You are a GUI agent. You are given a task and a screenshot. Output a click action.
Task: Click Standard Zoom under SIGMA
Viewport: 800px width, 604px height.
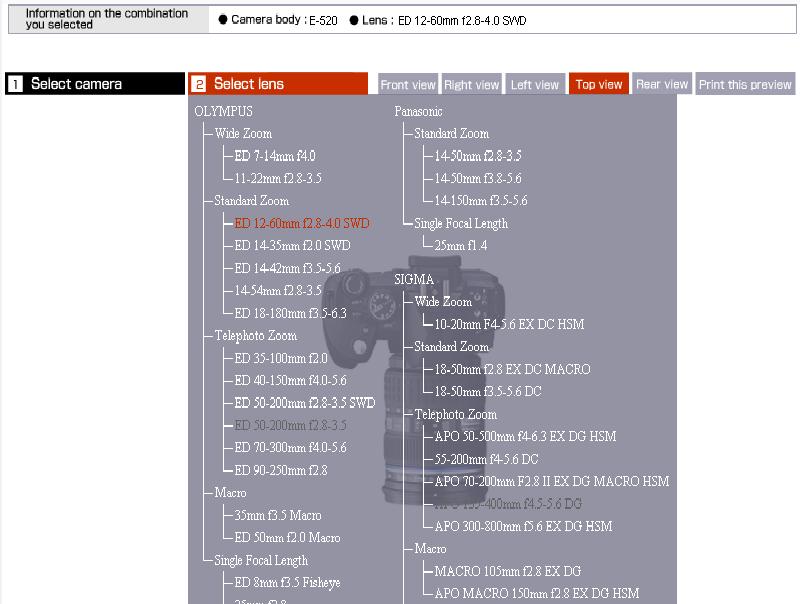pyautogui.click(x=452, y=346)
